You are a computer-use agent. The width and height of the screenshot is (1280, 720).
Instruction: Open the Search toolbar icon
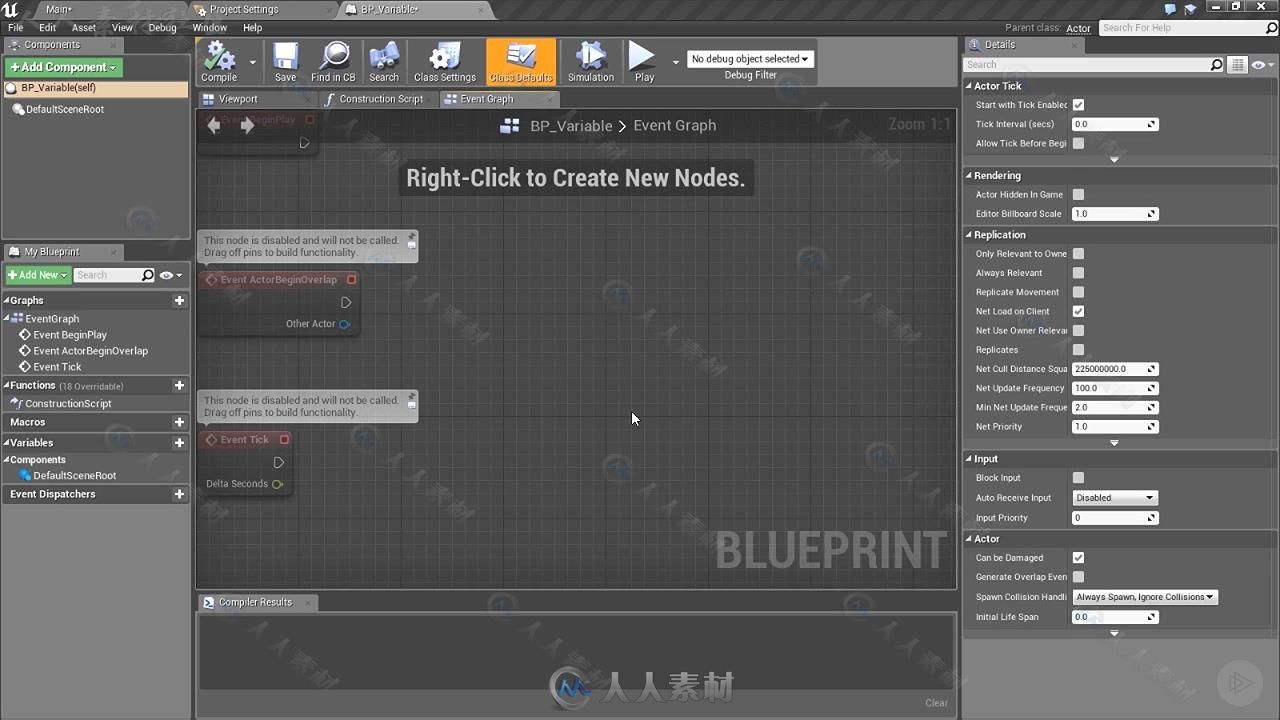(384, 62)
